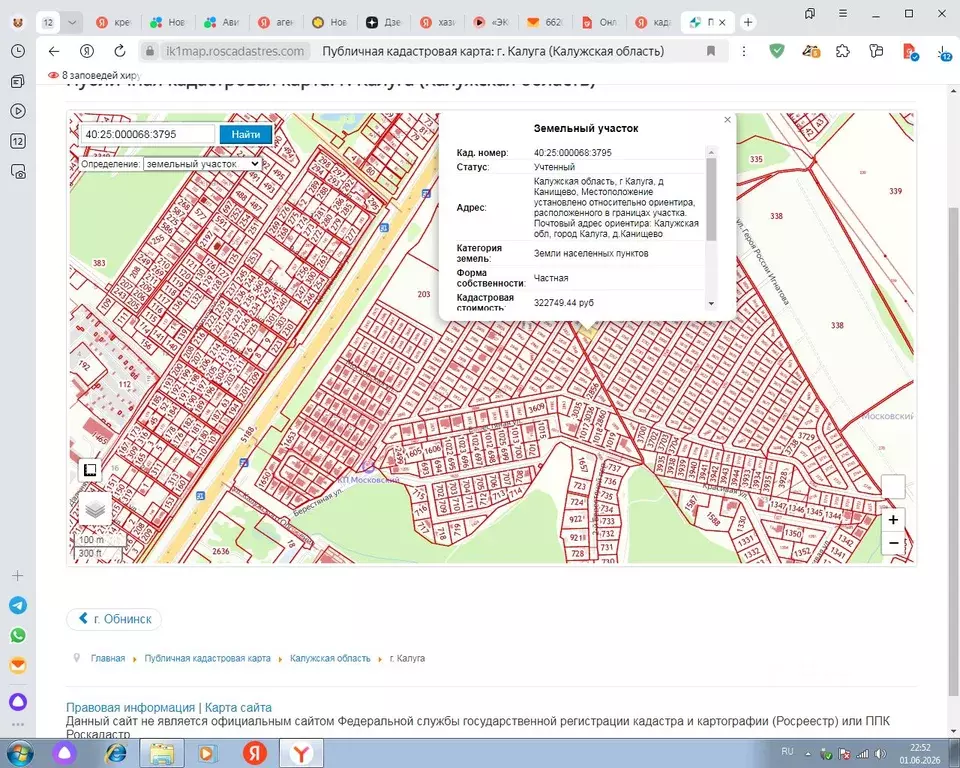Open the Карта сайта link

tap(238, 707)
